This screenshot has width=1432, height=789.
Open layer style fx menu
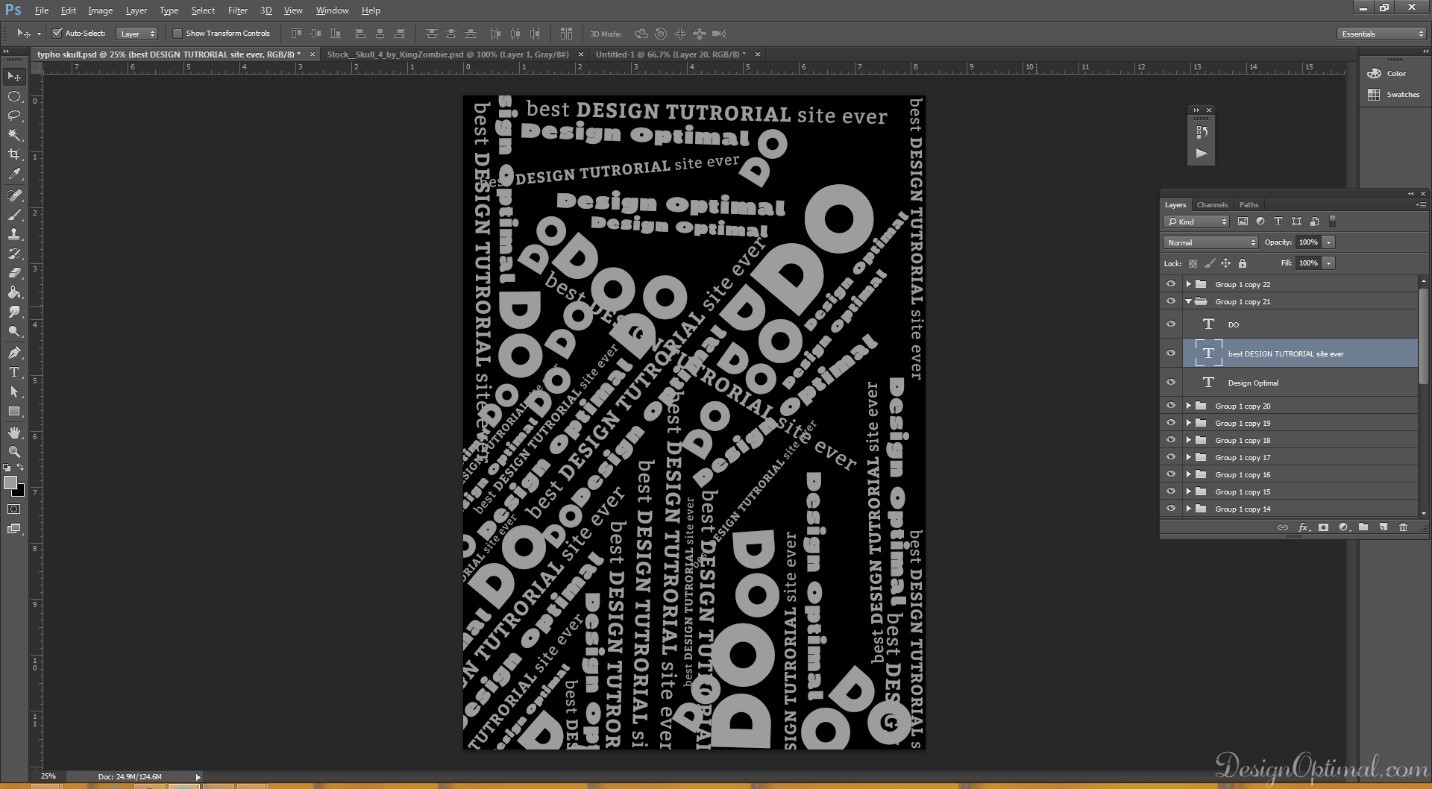pyautogui.click(x=1303, y=527)
